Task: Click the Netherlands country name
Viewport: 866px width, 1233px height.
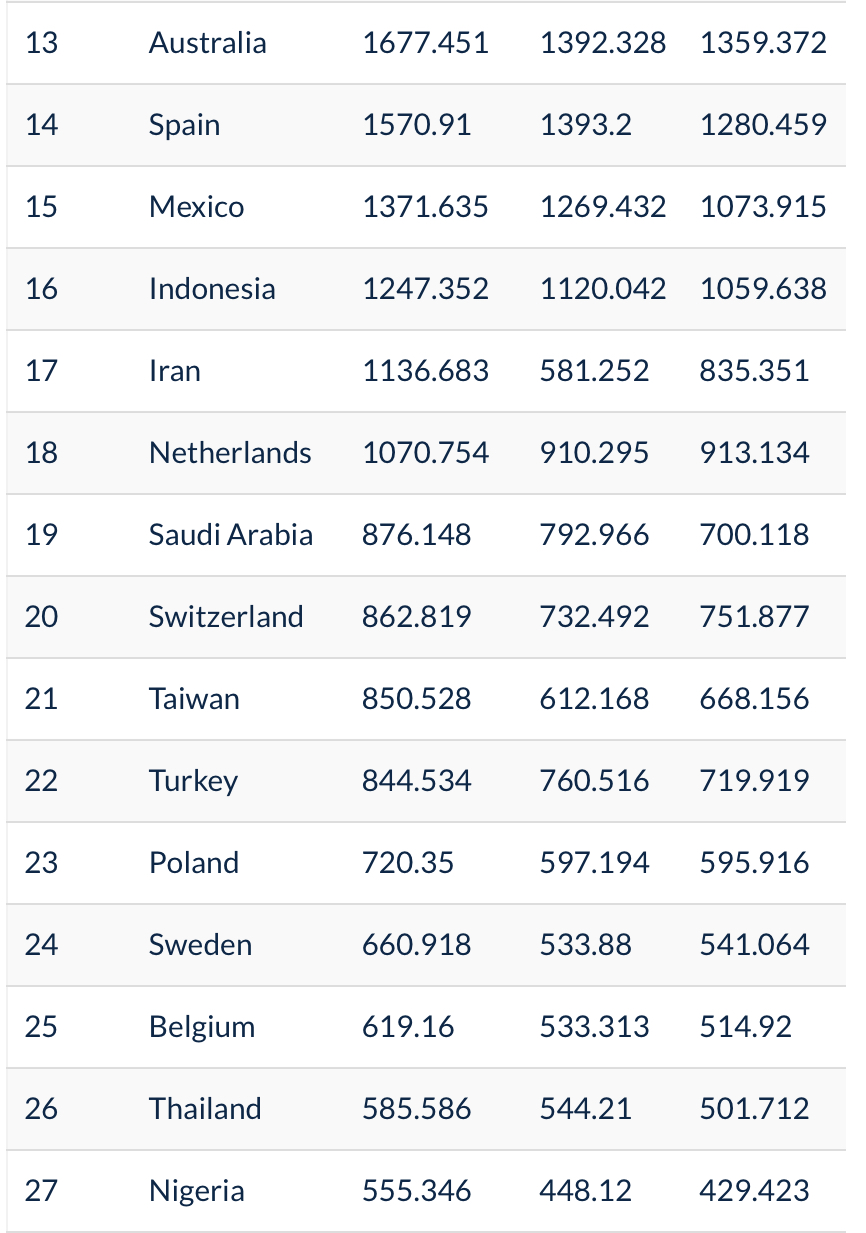Action: click(230, 453)
